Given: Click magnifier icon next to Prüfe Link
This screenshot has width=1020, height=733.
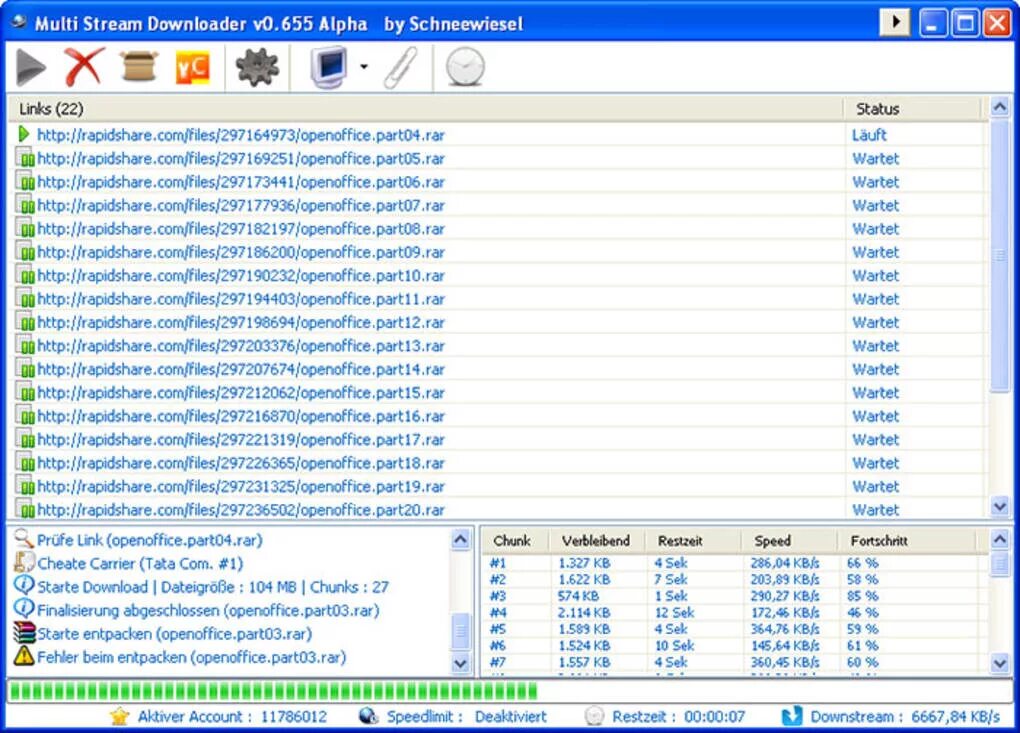Looking at the screenshot, I should tap(24, 539).
